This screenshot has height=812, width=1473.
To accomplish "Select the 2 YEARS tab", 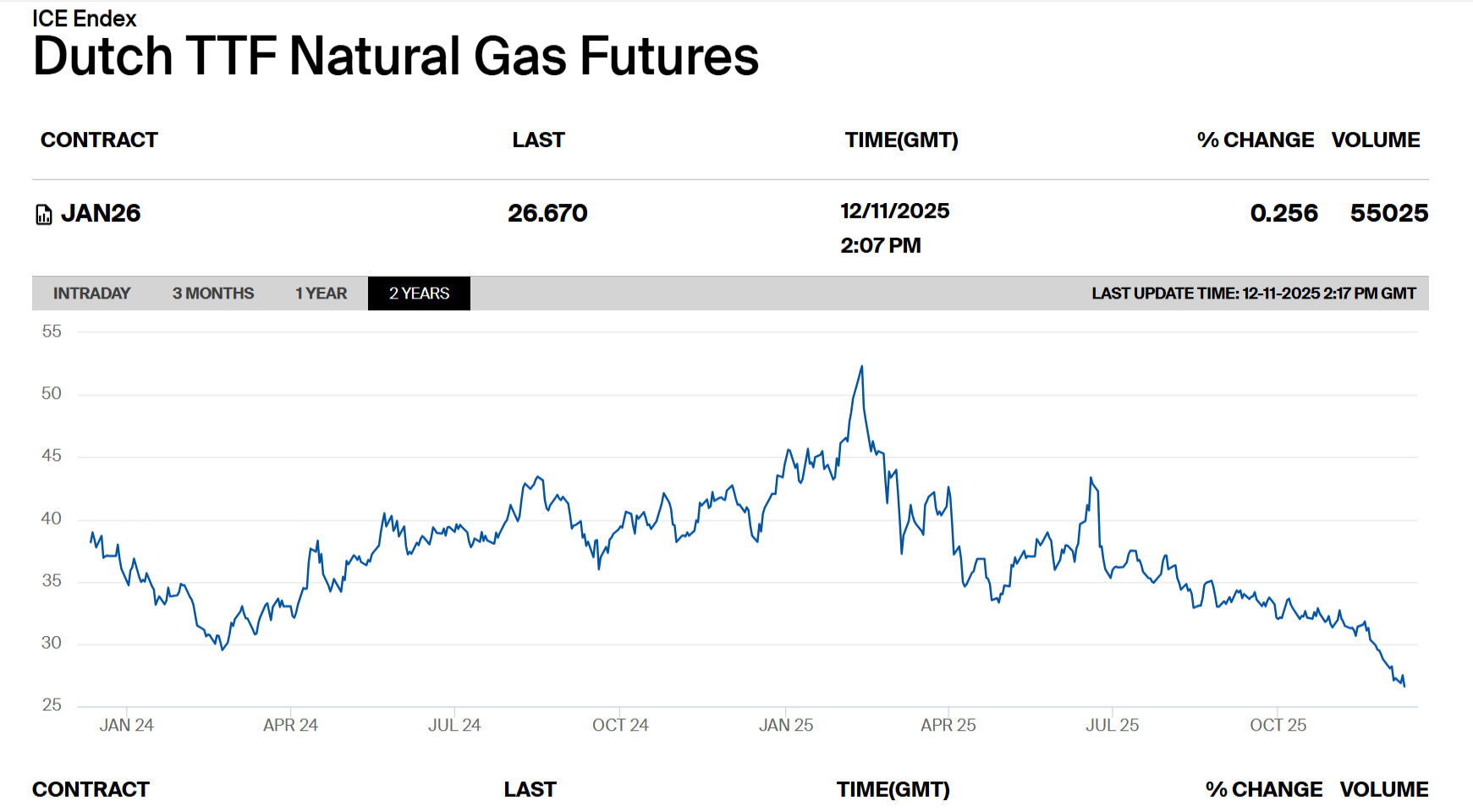I will [419, 294].
